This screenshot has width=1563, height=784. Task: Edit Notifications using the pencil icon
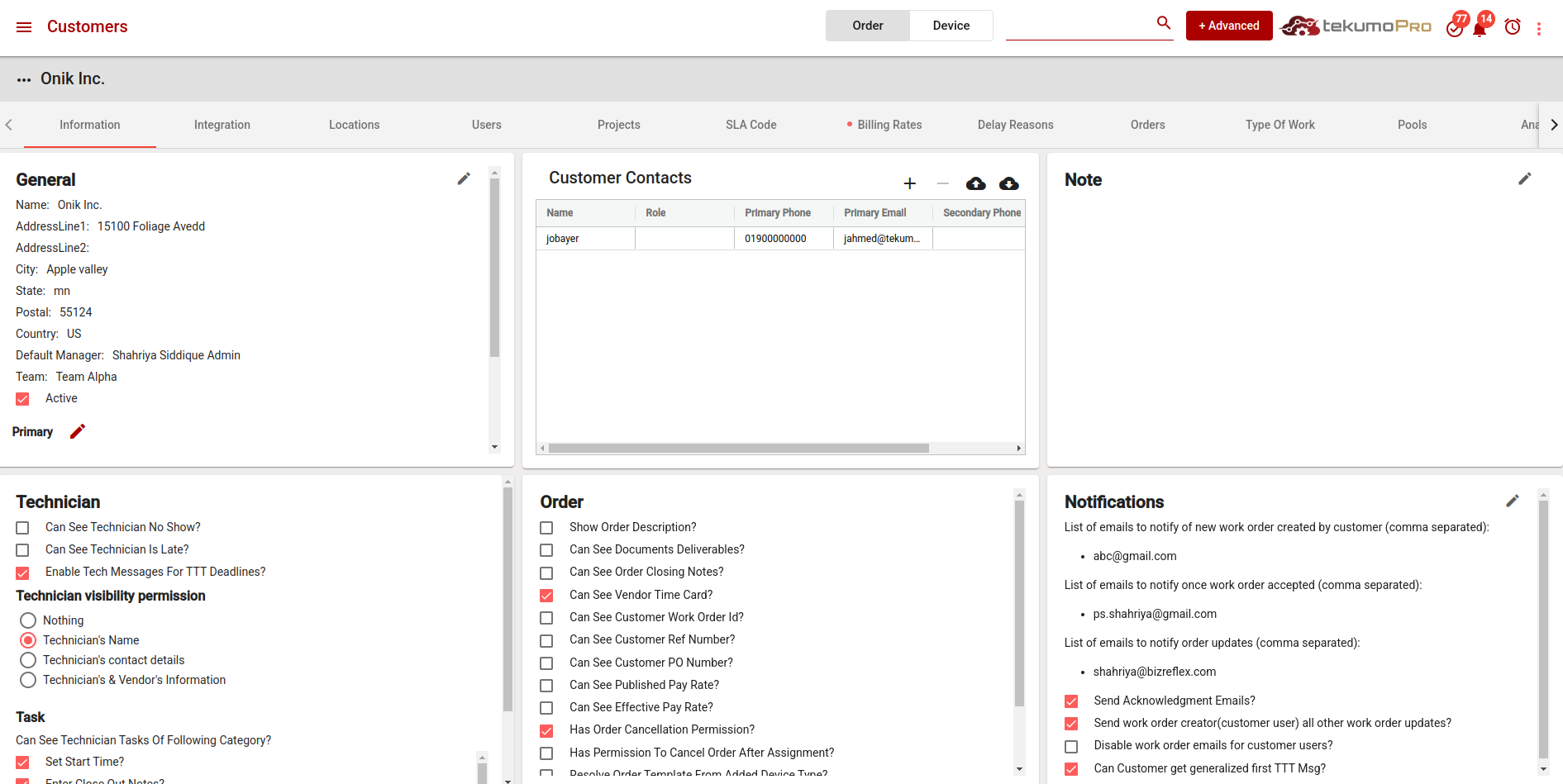tap(1512, 501)
